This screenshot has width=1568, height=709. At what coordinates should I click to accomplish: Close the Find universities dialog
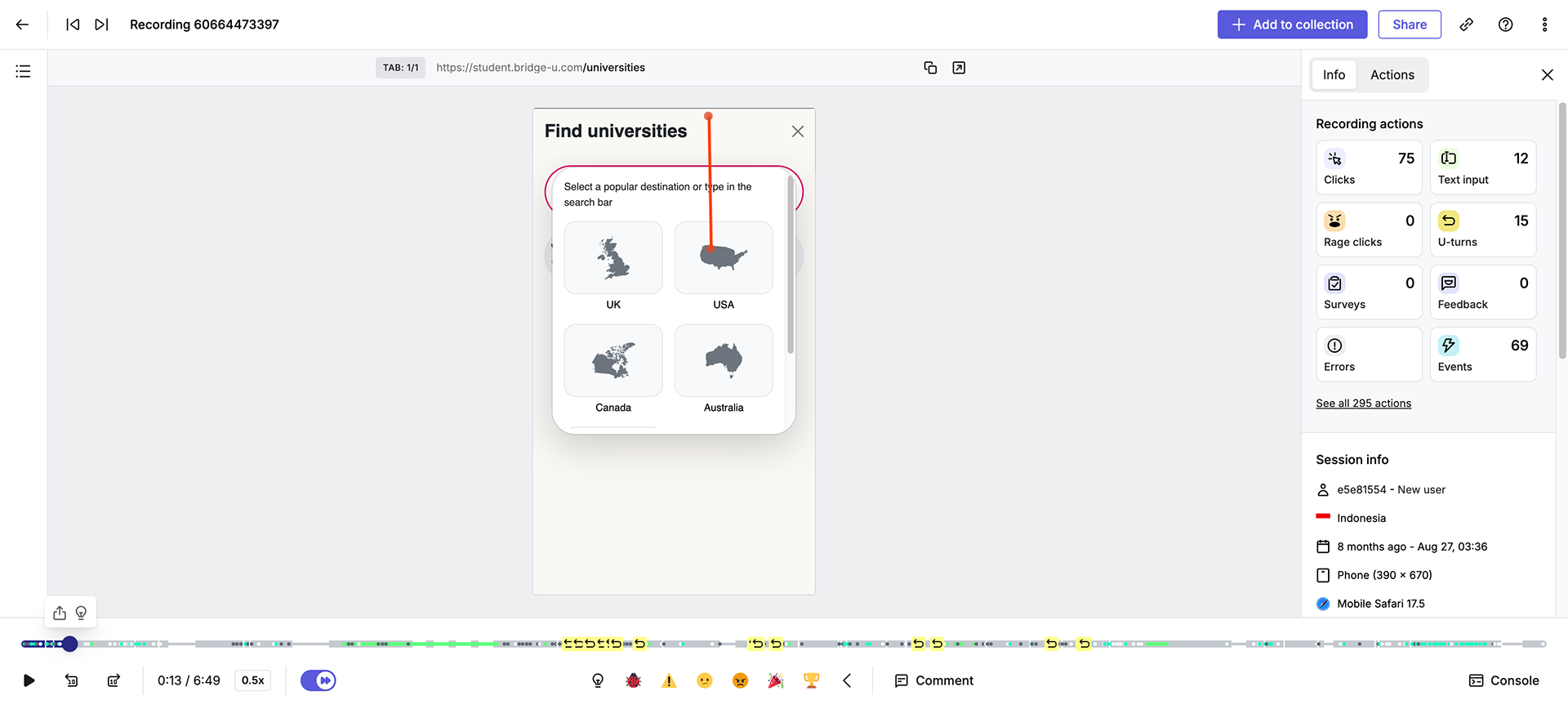[798, 132]
